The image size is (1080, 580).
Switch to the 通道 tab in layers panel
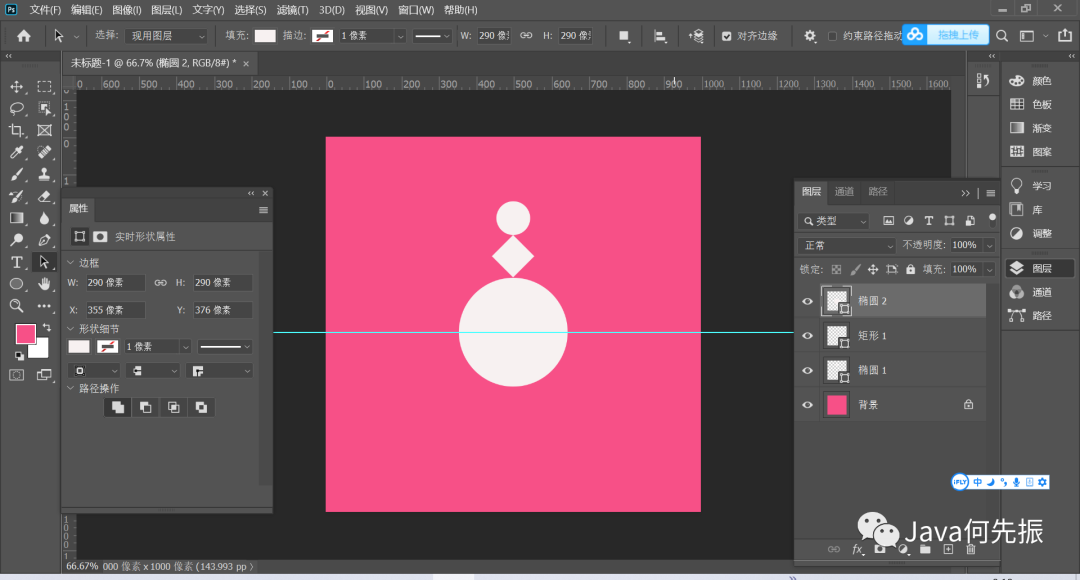844,192
